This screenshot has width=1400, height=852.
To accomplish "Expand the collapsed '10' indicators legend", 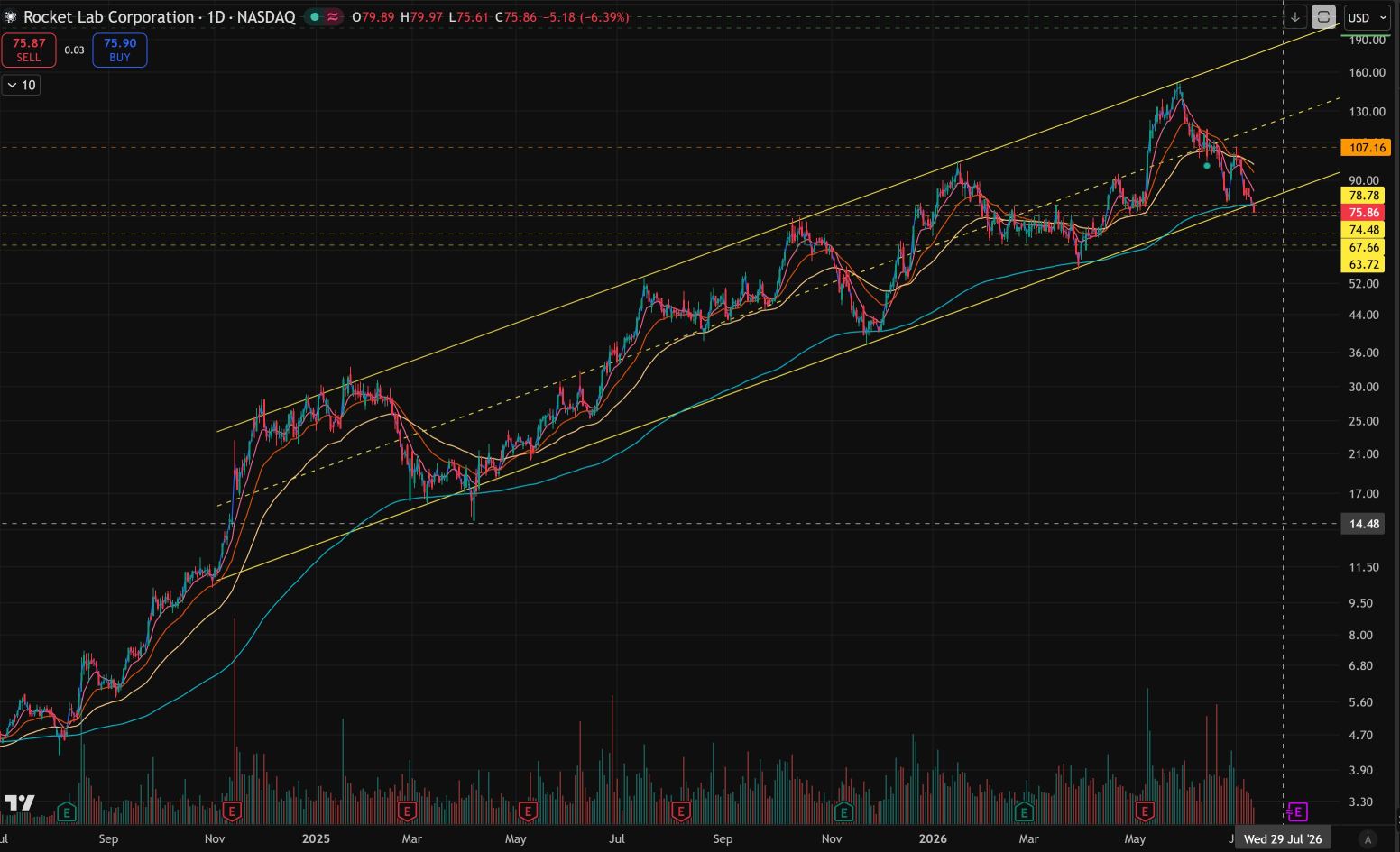I will click(22, 85).
